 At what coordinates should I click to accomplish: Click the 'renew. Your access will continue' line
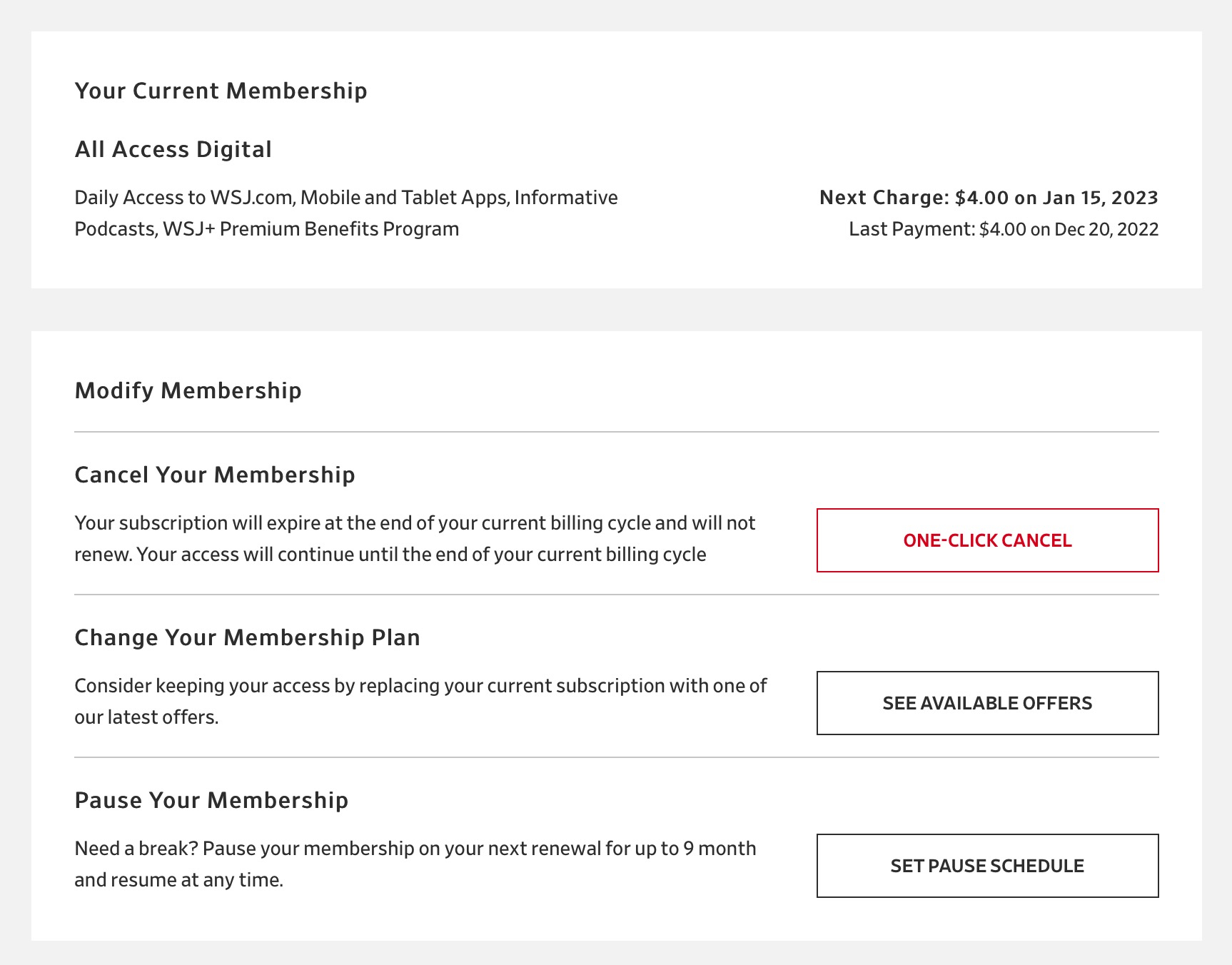[390, 555]
